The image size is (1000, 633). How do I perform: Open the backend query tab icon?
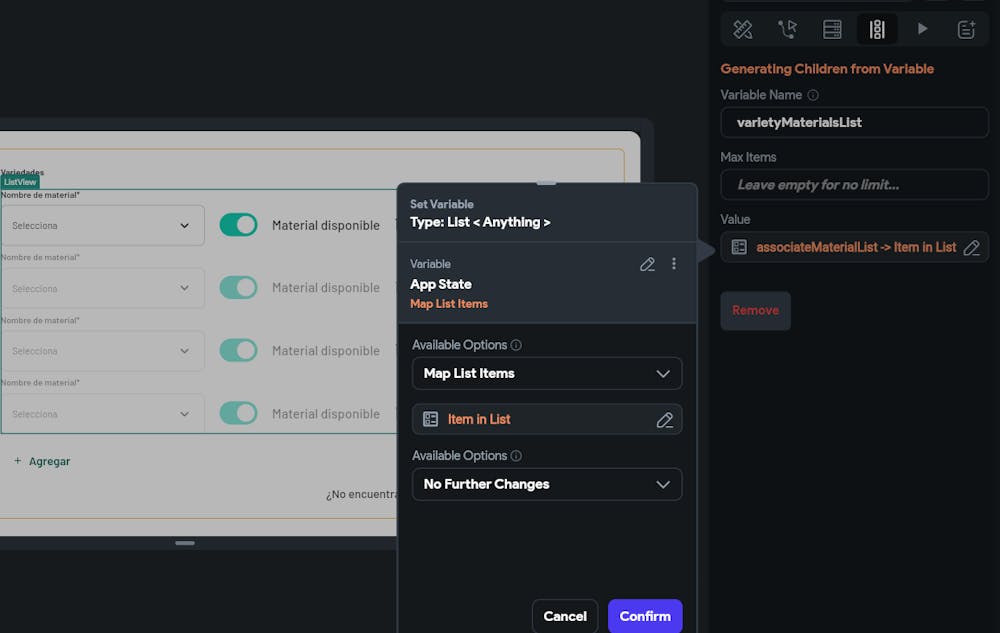pyautogui.click(x=832, y=29)
